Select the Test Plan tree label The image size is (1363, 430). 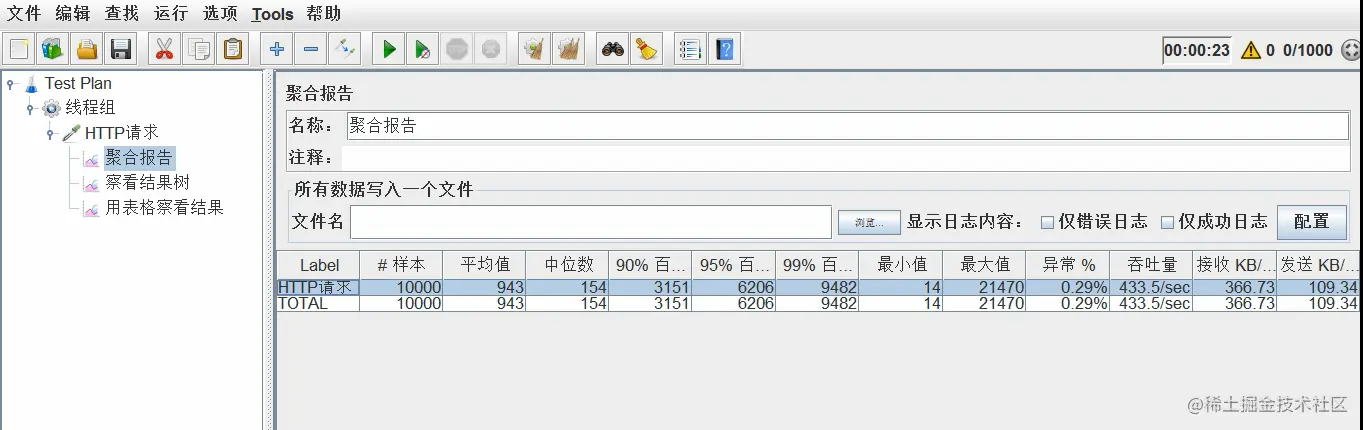[x=78, y=83]
